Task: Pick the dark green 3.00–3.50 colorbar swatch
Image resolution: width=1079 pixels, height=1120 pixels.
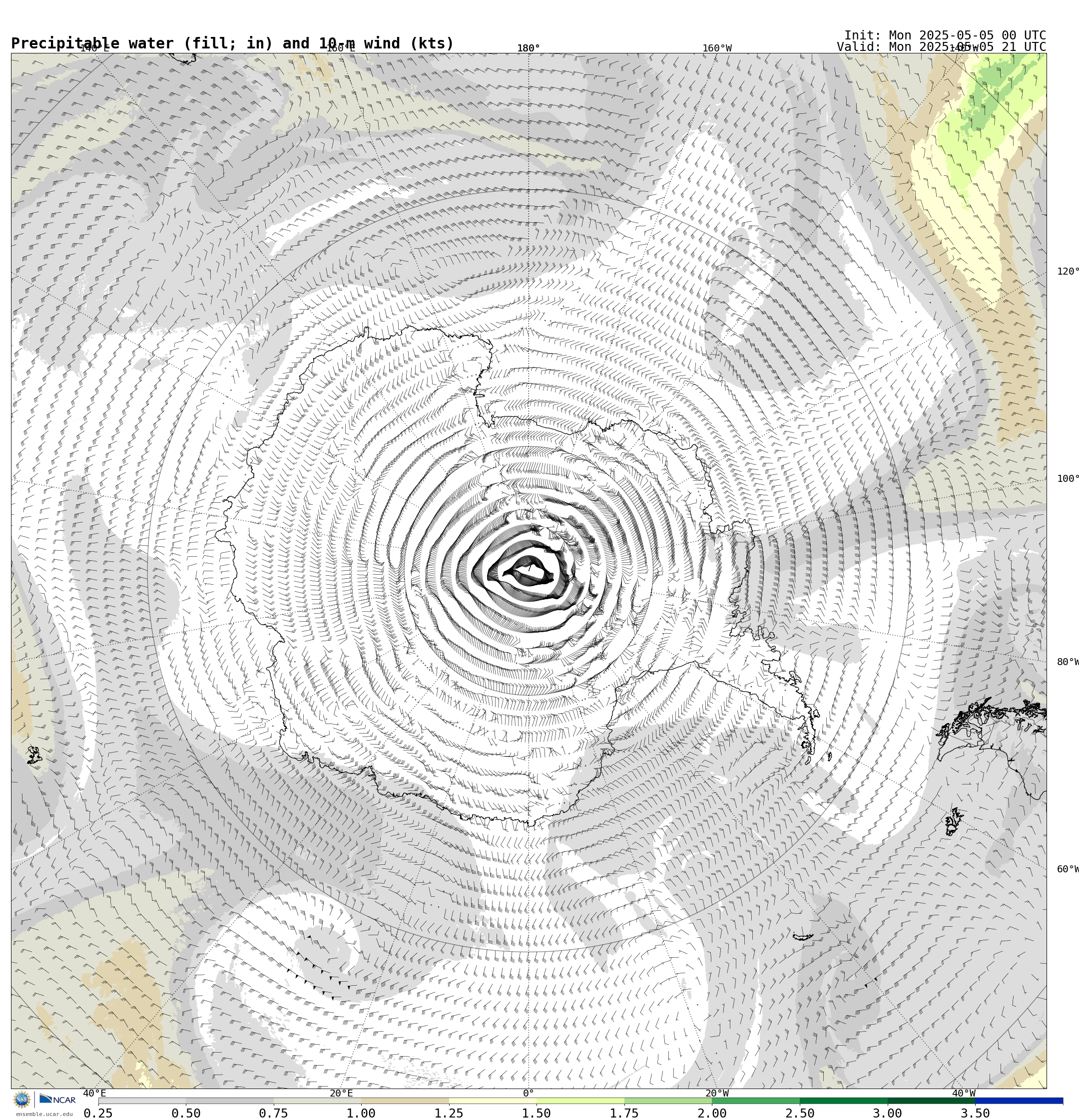Action: 931,1101
